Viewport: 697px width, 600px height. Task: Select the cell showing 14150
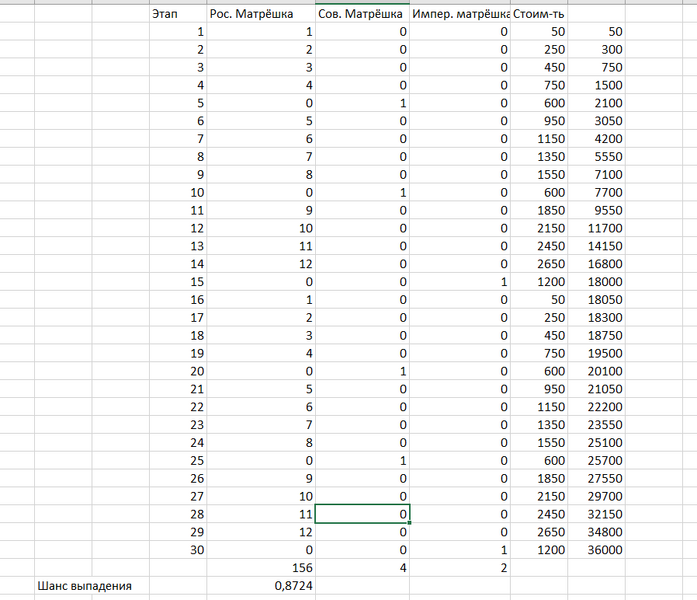596,246
